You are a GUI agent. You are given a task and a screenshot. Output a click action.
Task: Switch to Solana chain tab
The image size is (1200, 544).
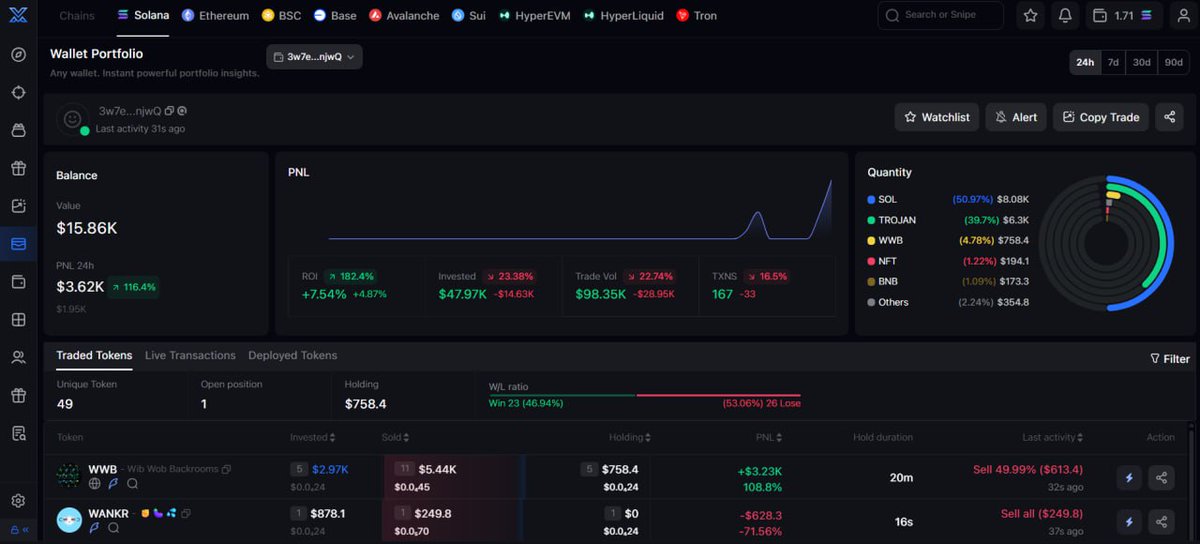(x=143, y=16)
